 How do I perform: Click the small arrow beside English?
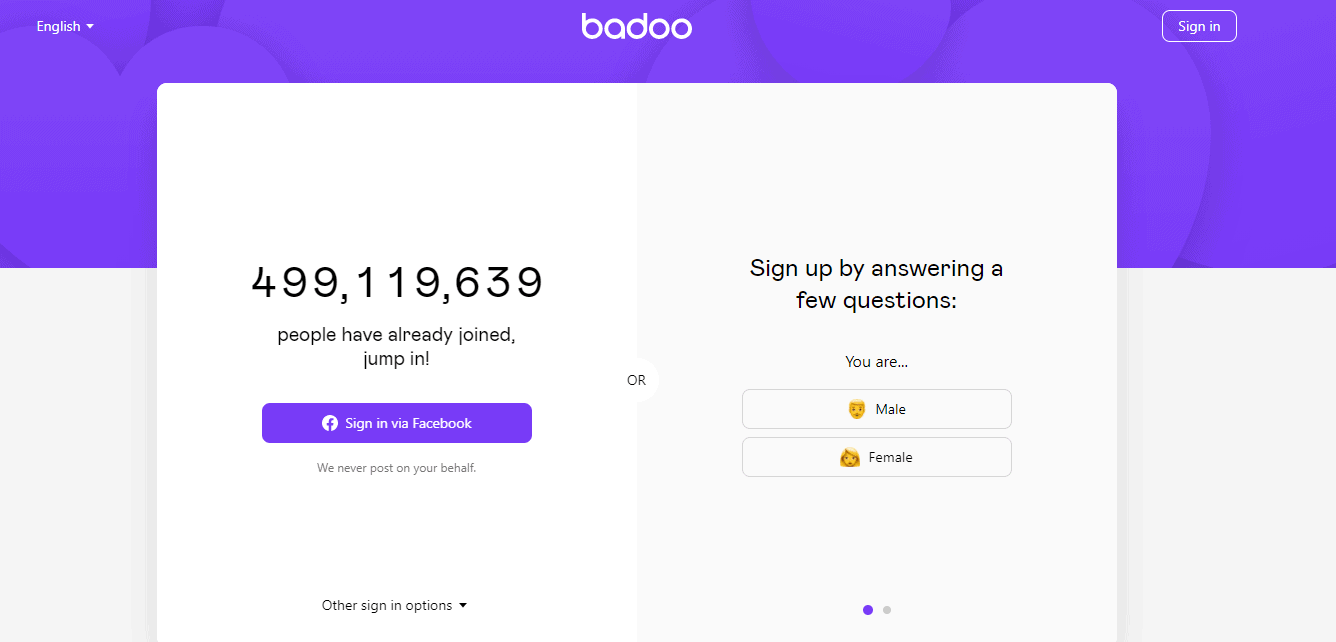tap(90, 26)
